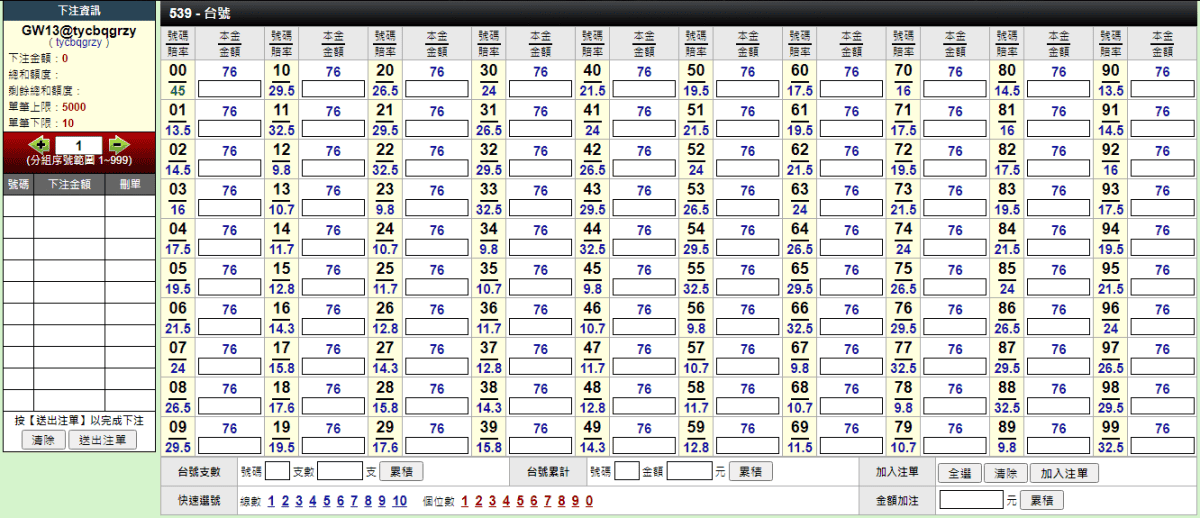Click amount field for number 89
Screen dimensions: 1200x518
pos(1058,446)
